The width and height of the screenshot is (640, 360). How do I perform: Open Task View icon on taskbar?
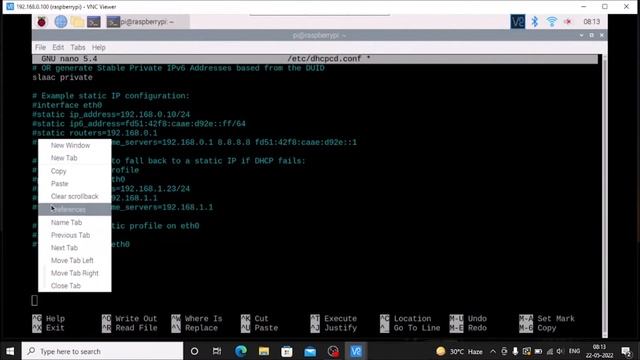click(x=217, y=351)
